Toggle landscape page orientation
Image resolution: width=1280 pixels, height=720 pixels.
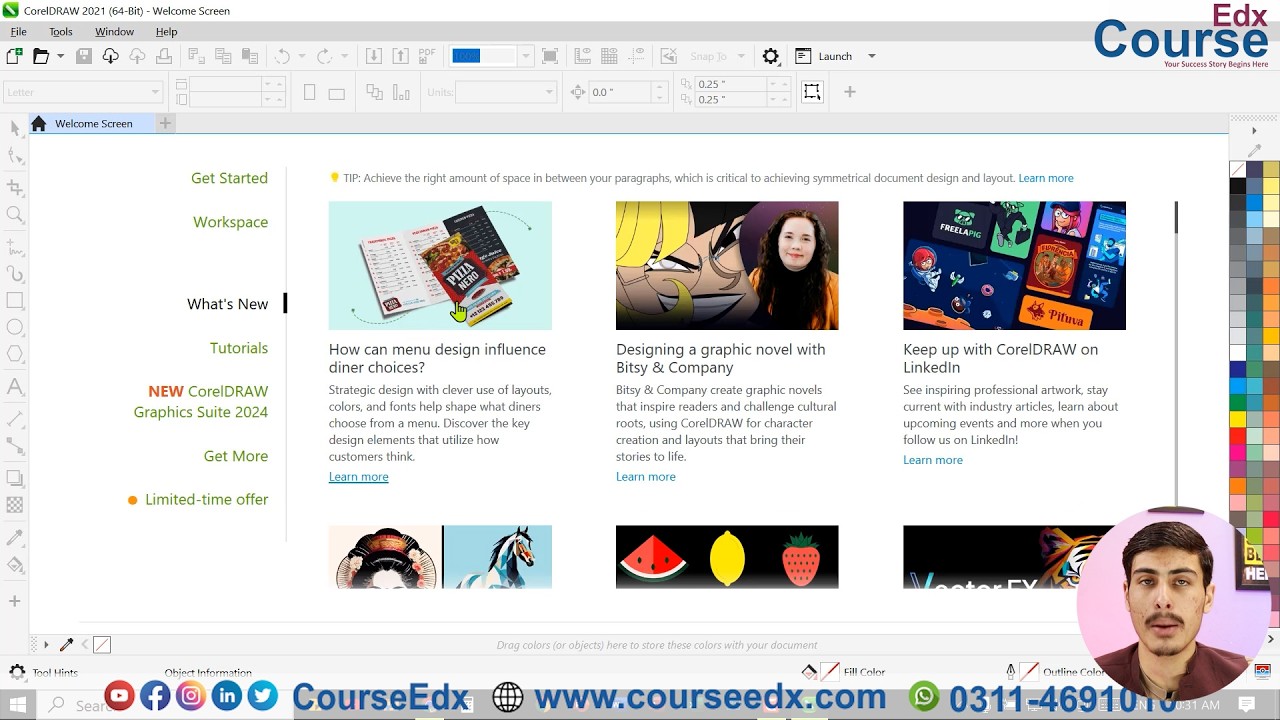[337, 92]
